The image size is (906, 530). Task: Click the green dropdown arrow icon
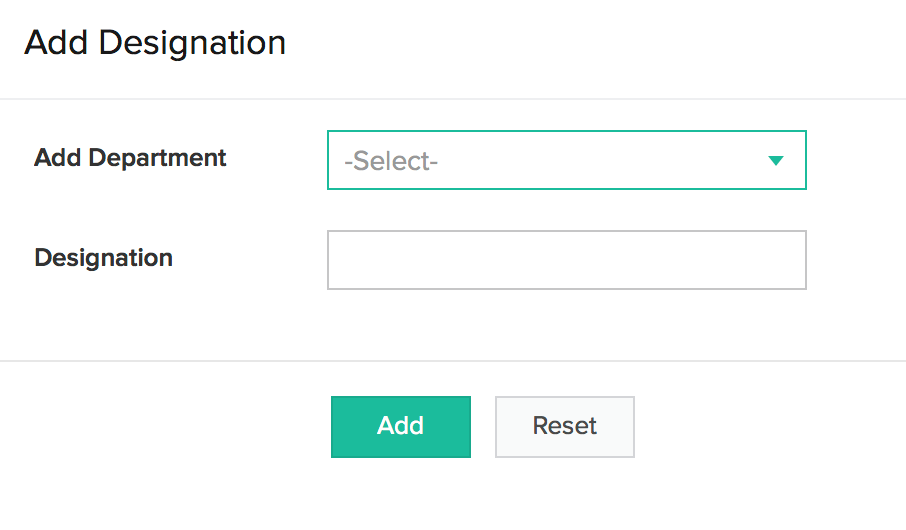(x=775, y=161)
